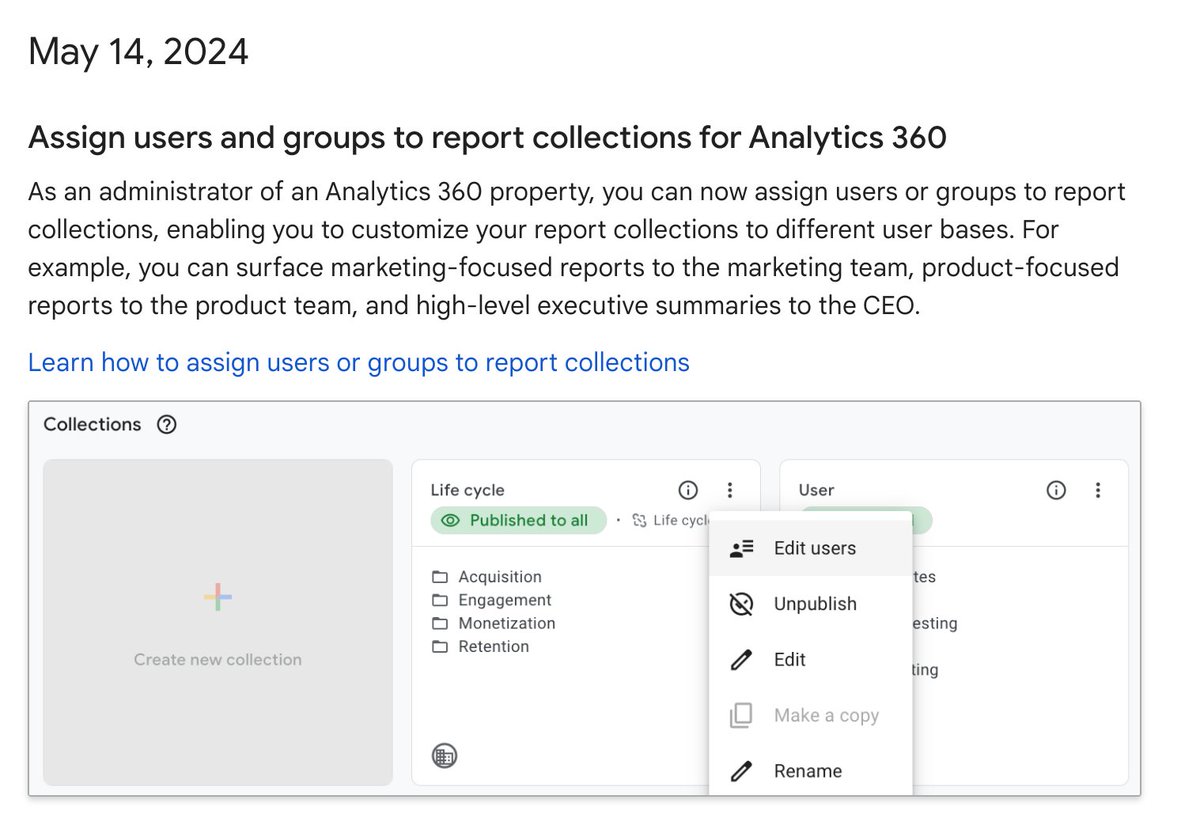Click the linked Life cycle template label

671,520
